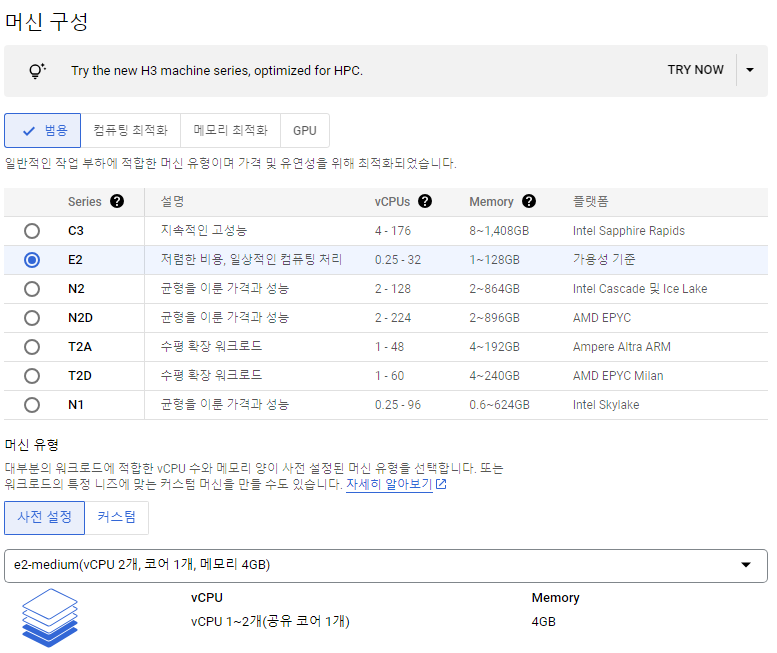Click the 설명 column header

pos(172,202)
